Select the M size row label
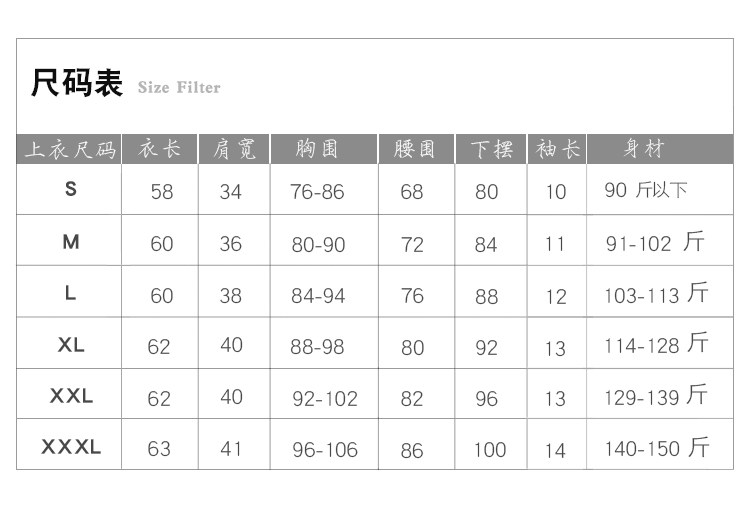 pos(70,241)
